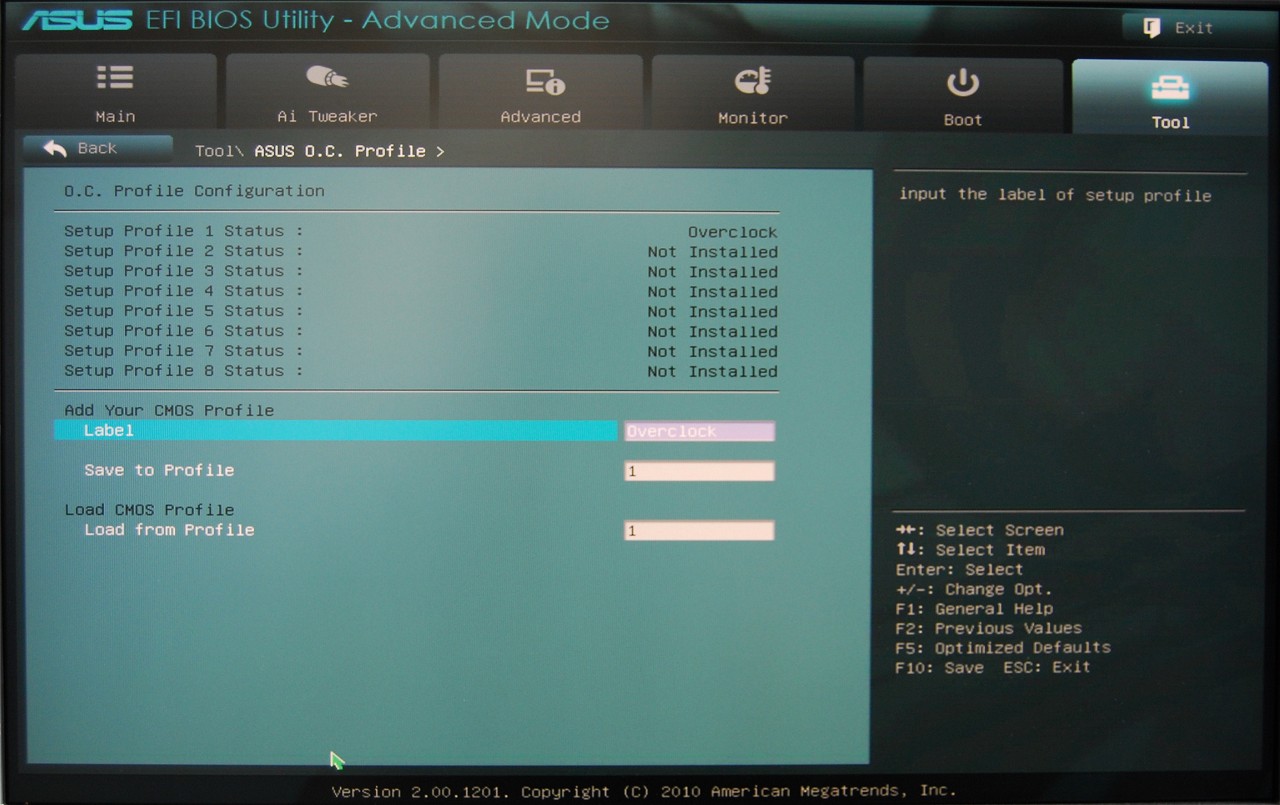Click the Enter: Select hint
Image resolution: width=1280 pixels, height=805 pixels.
960,570
